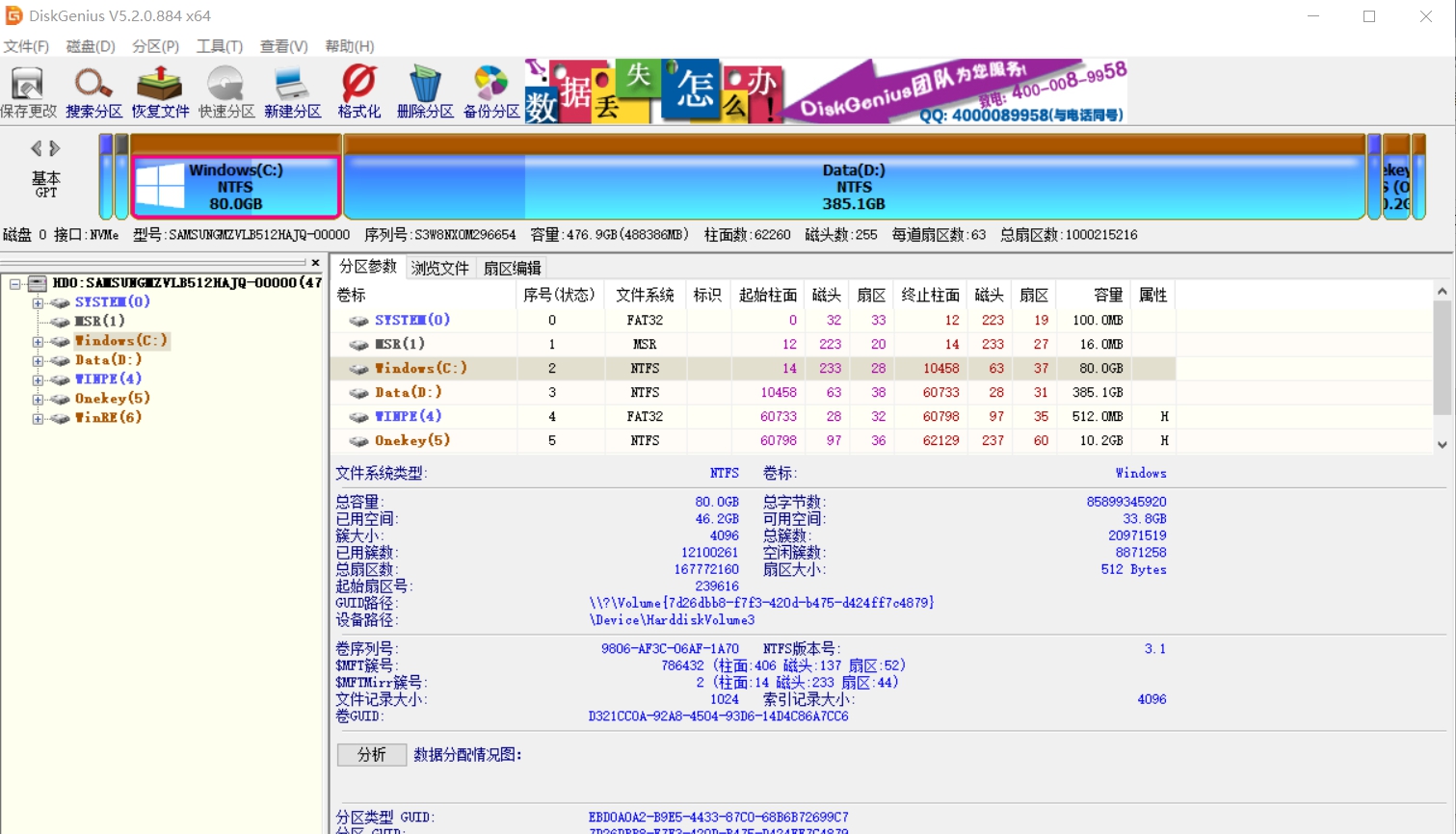Open the 快速分区 quick partition tool
This screenshot has width=1456, height=834.
(x=226, y=92)
